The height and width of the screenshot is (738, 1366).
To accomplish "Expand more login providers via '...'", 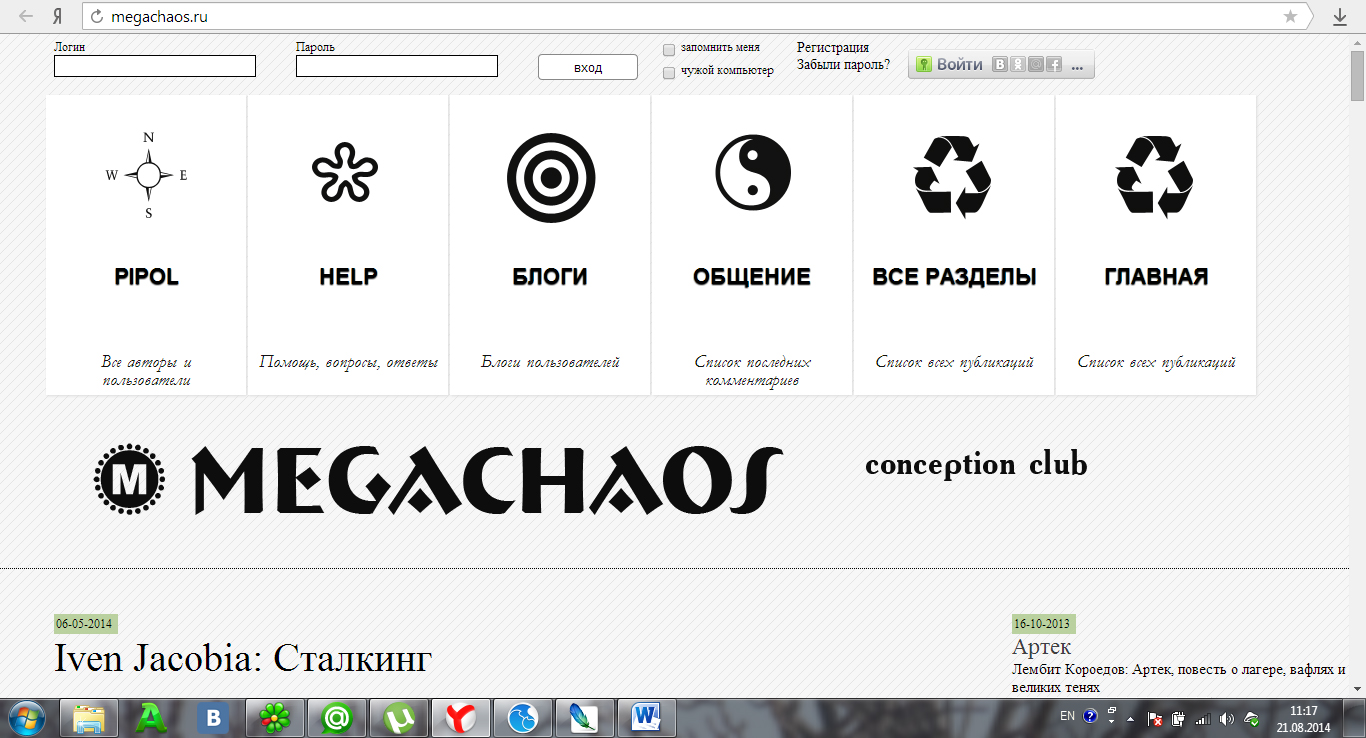I will point(1077,66).
